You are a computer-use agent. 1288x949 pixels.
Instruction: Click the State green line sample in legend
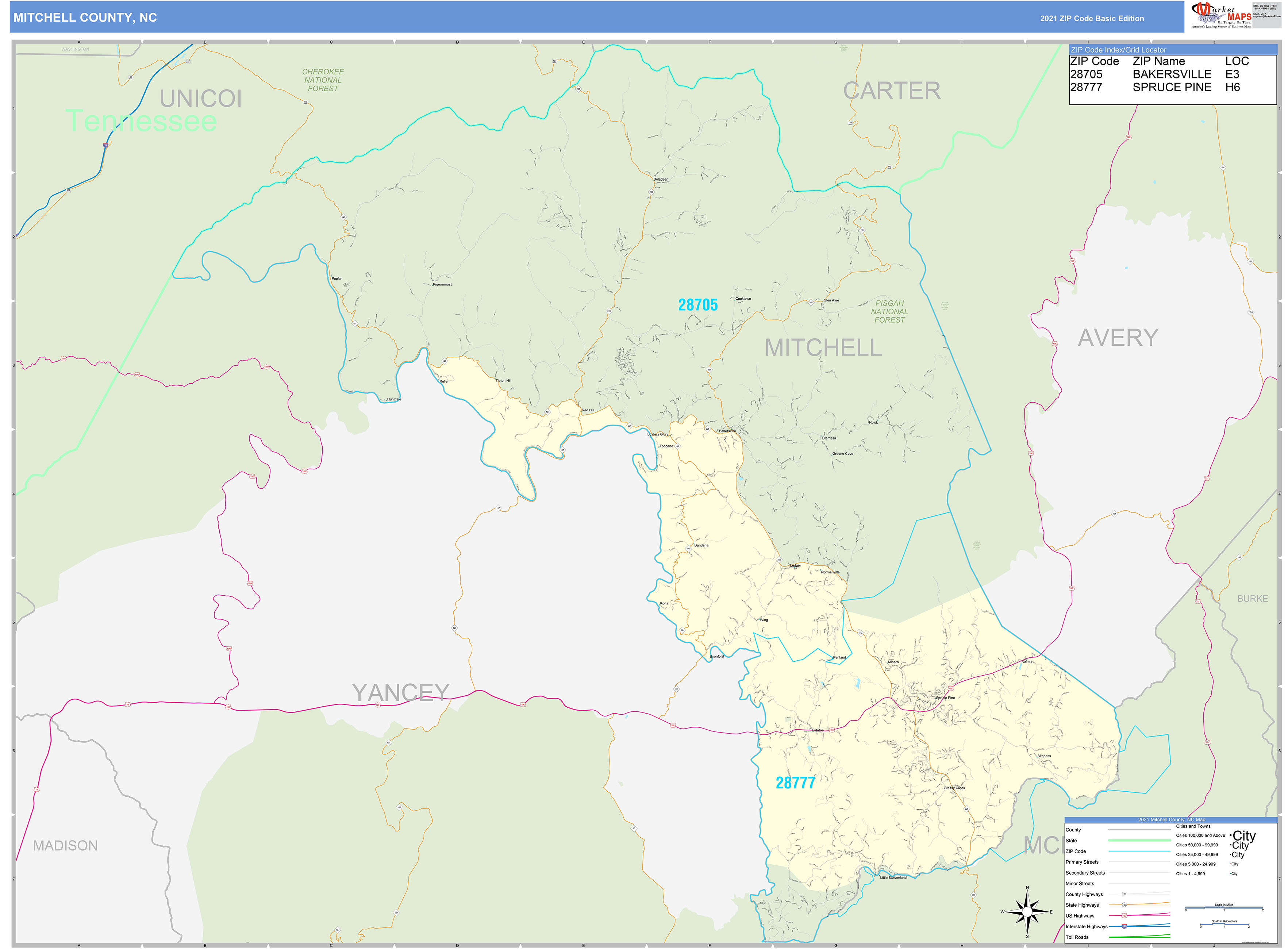tap(1139, 841)
